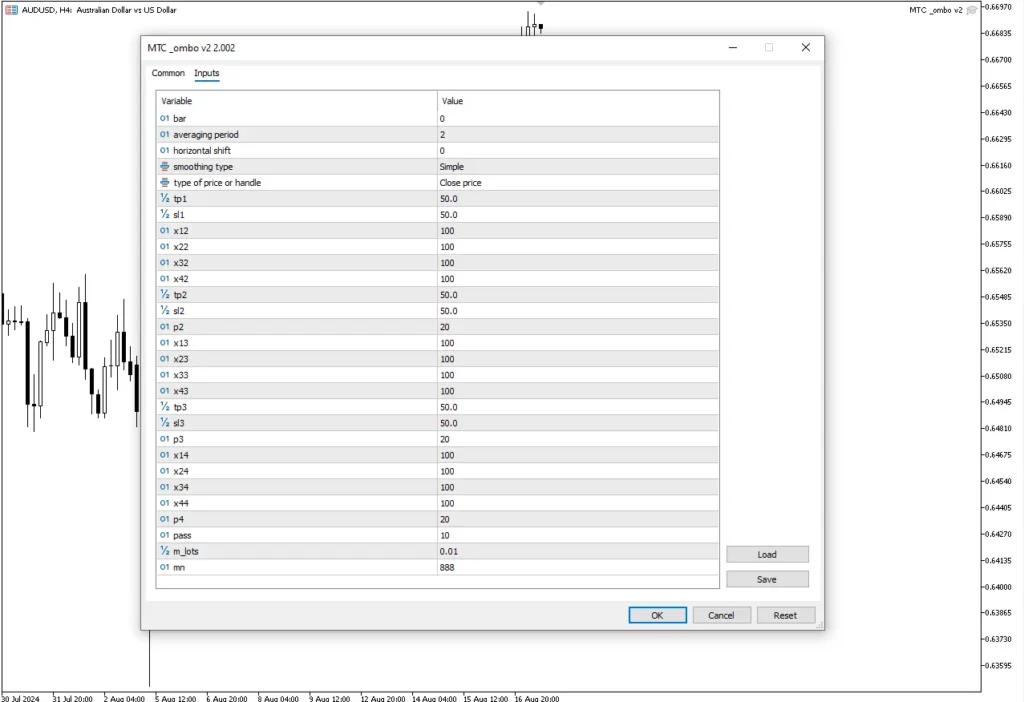Viewport: 1024px width, 702px height.
Task: Close the MTC _ombo v2 dialog
Action: click(x=806, y=48)
